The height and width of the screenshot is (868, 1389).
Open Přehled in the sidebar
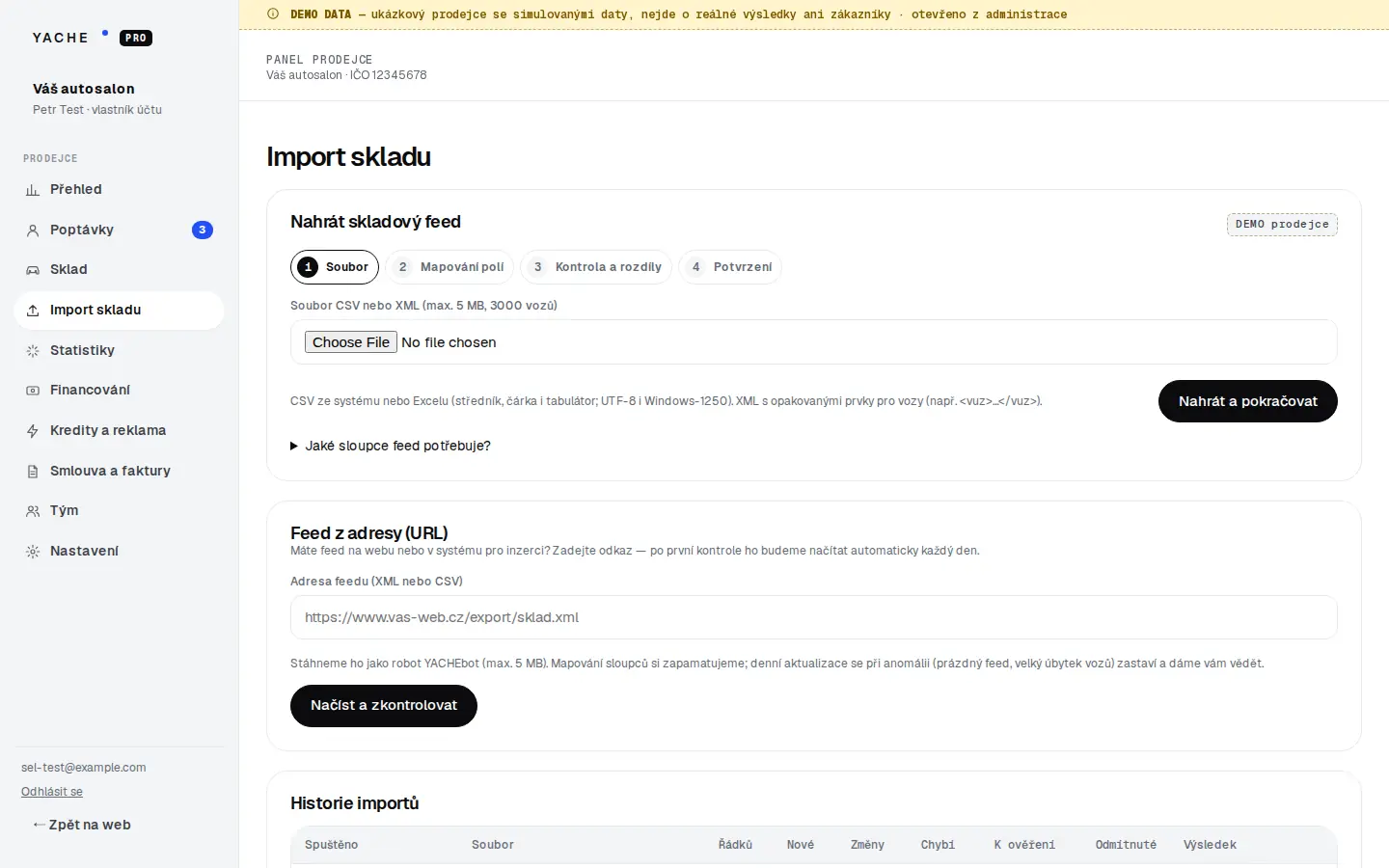(119, 190)
